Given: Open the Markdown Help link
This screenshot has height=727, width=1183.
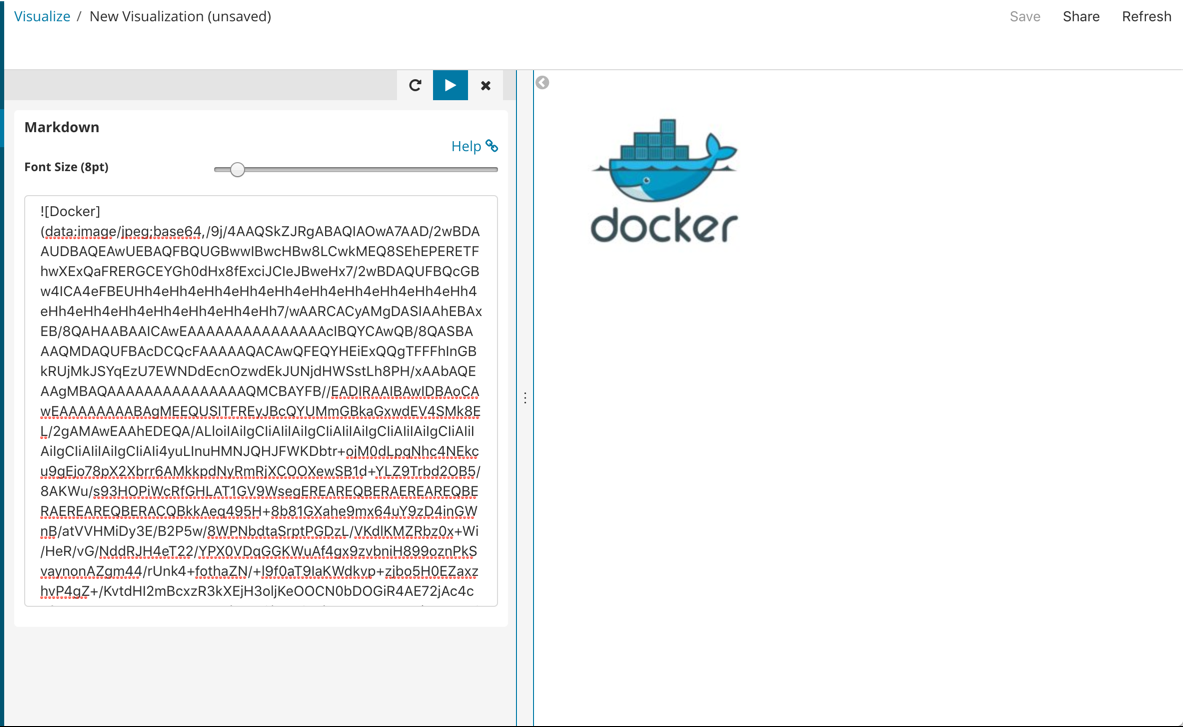Looking at the screenshot, I should click(466, 146).
